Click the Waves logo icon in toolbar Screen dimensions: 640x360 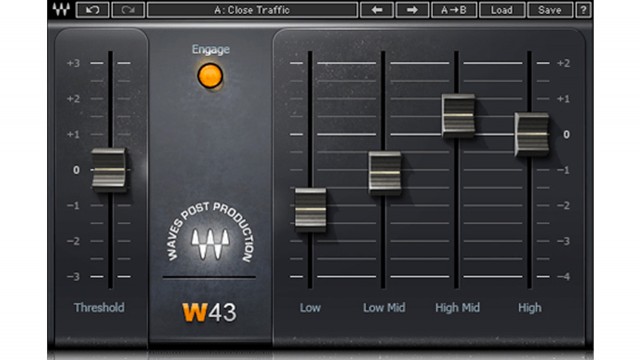[62, 9]
